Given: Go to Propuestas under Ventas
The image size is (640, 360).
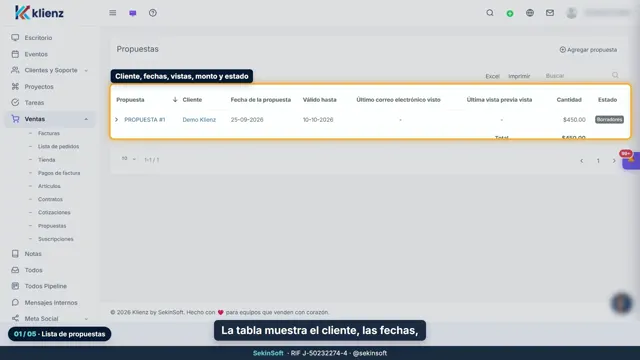Looking at the screenshot, I should (52, 226).
